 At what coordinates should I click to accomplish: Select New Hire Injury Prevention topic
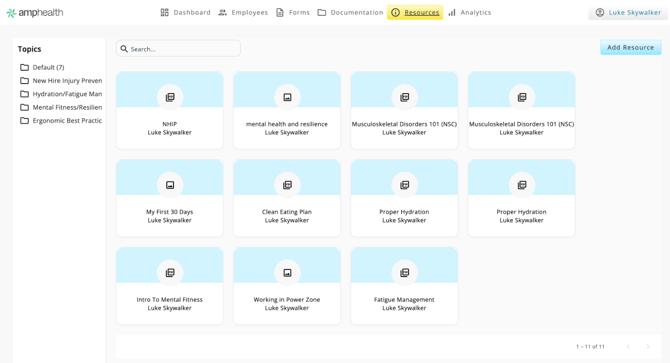[61, 81]
